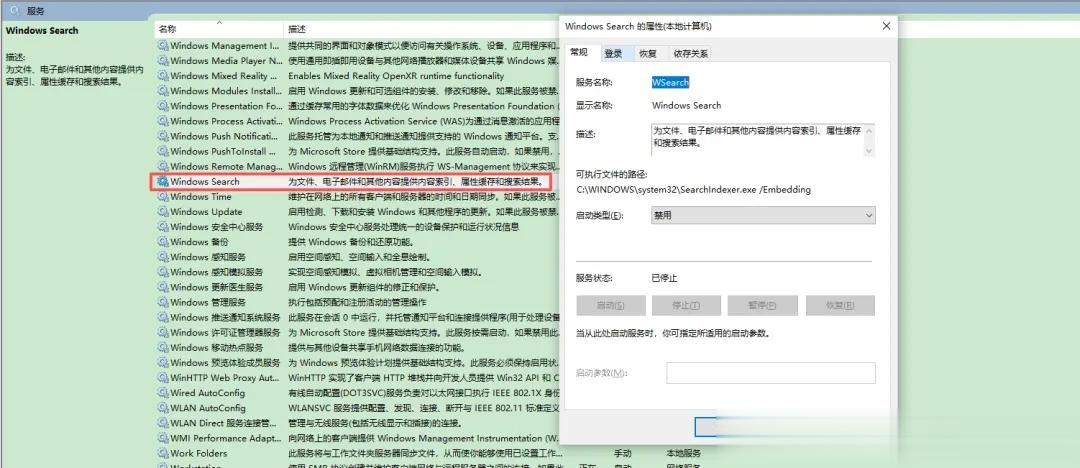Sort by the 名称 column header
Image resolution: width=1080 pixels, height=468 pixels.
[x=219, y=29]
